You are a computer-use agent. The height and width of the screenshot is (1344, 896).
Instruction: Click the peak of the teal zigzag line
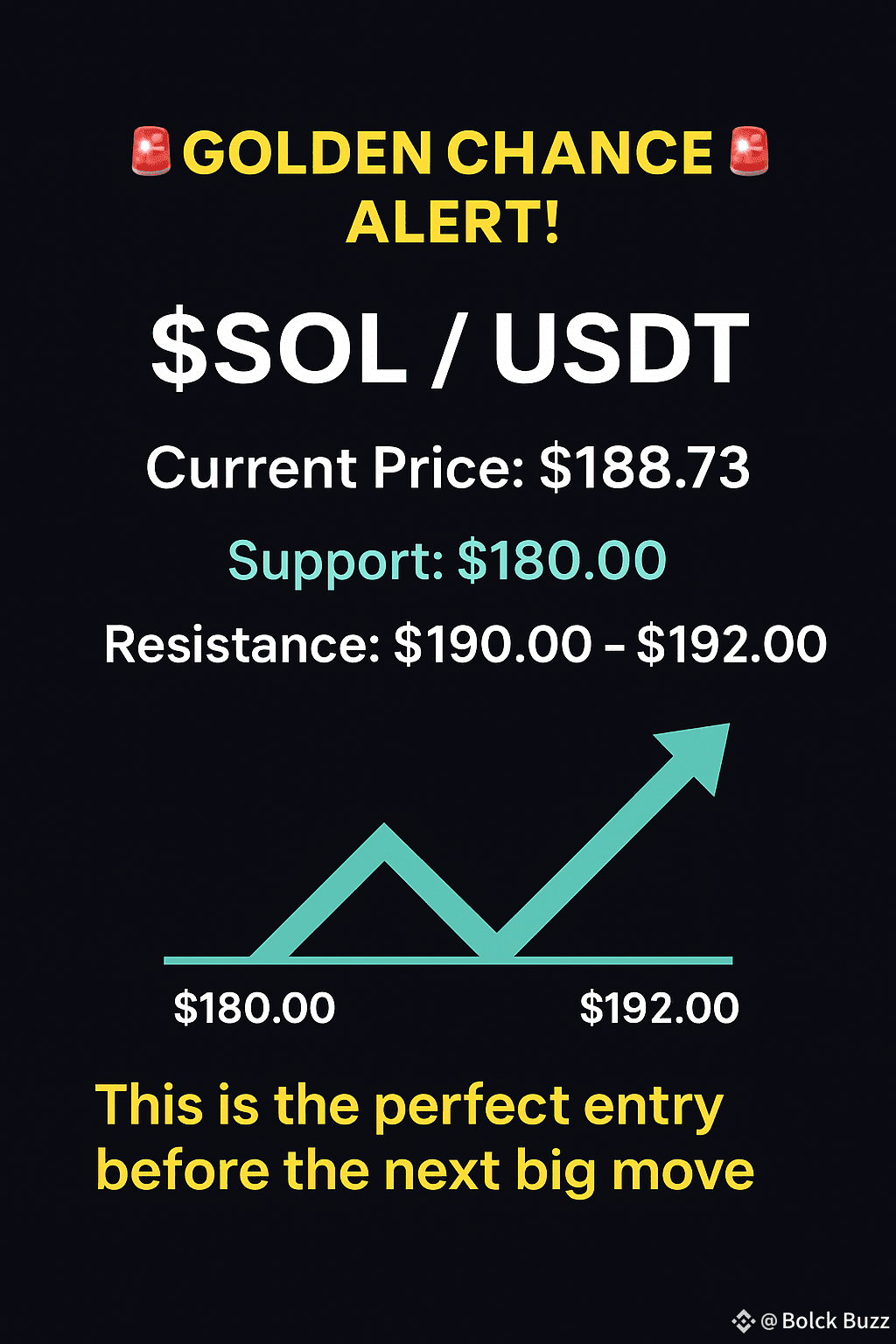pyautogui.click(x=384, y=840)
